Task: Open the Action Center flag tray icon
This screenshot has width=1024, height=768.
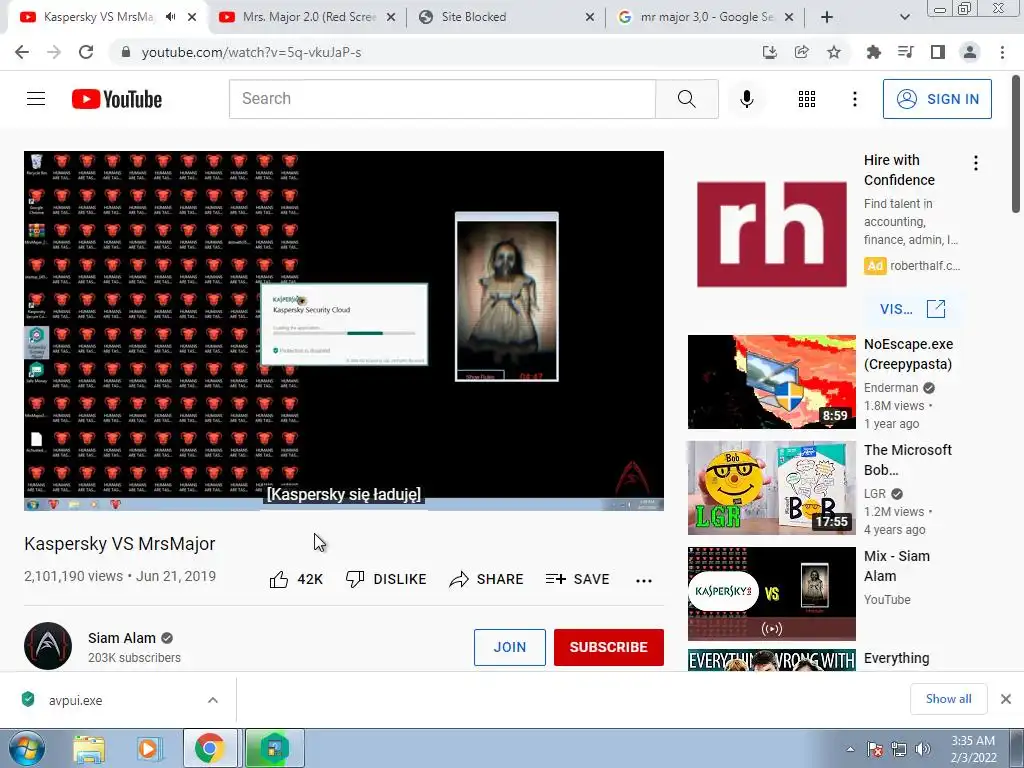Action: pos(875,749)
